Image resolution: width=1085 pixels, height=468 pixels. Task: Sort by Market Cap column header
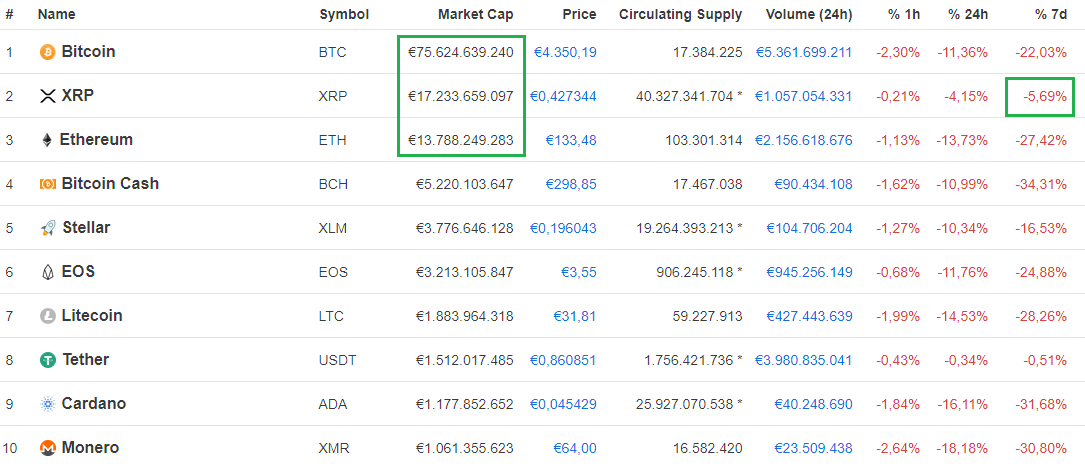476,14
